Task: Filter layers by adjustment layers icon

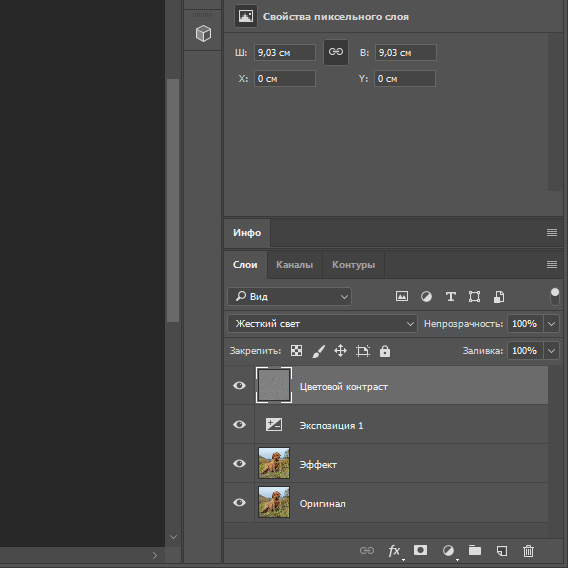Action: (426, 297)
